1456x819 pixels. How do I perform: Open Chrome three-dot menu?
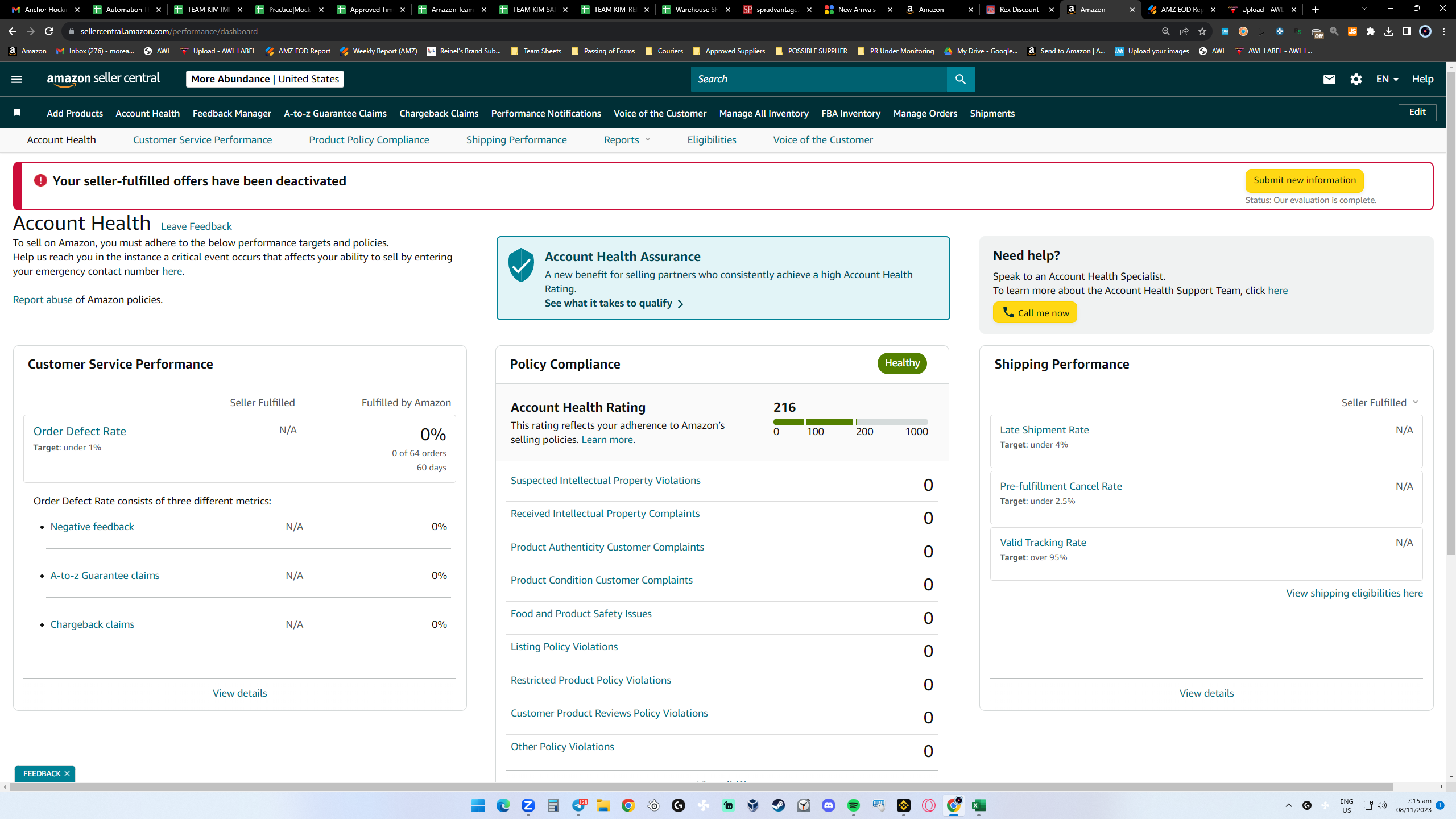click(1444, 31)
